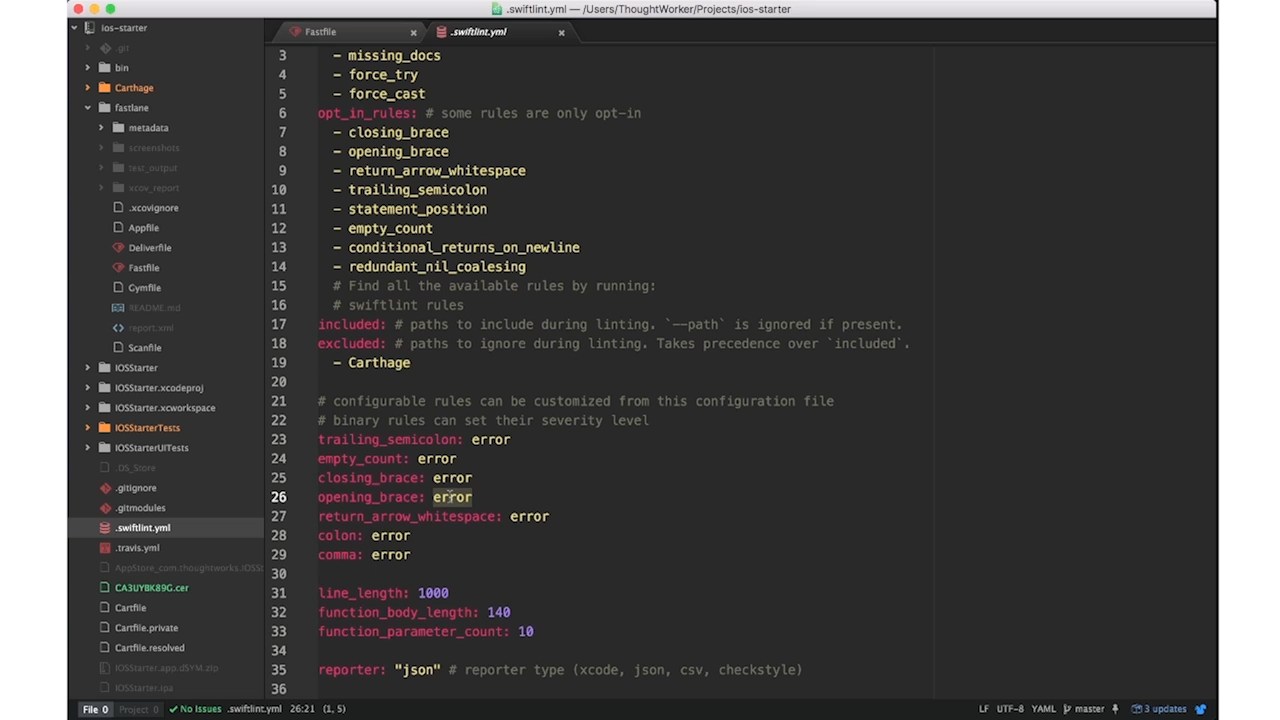Expand the IOSStarterUITests folder arrow
Screen dimensions: 1280x720
[x=88, y=448]
